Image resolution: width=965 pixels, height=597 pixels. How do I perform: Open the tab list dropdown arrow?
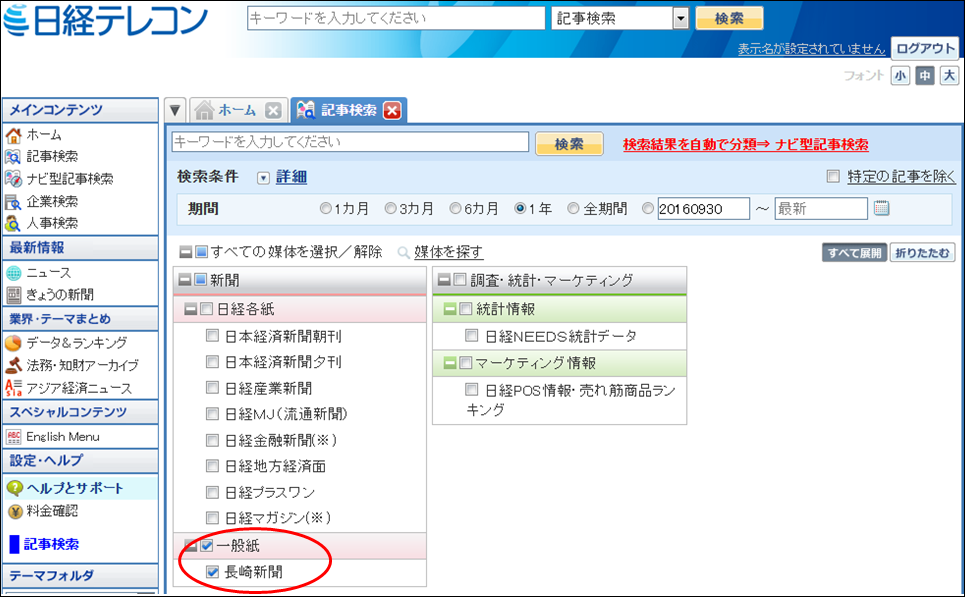175,111
